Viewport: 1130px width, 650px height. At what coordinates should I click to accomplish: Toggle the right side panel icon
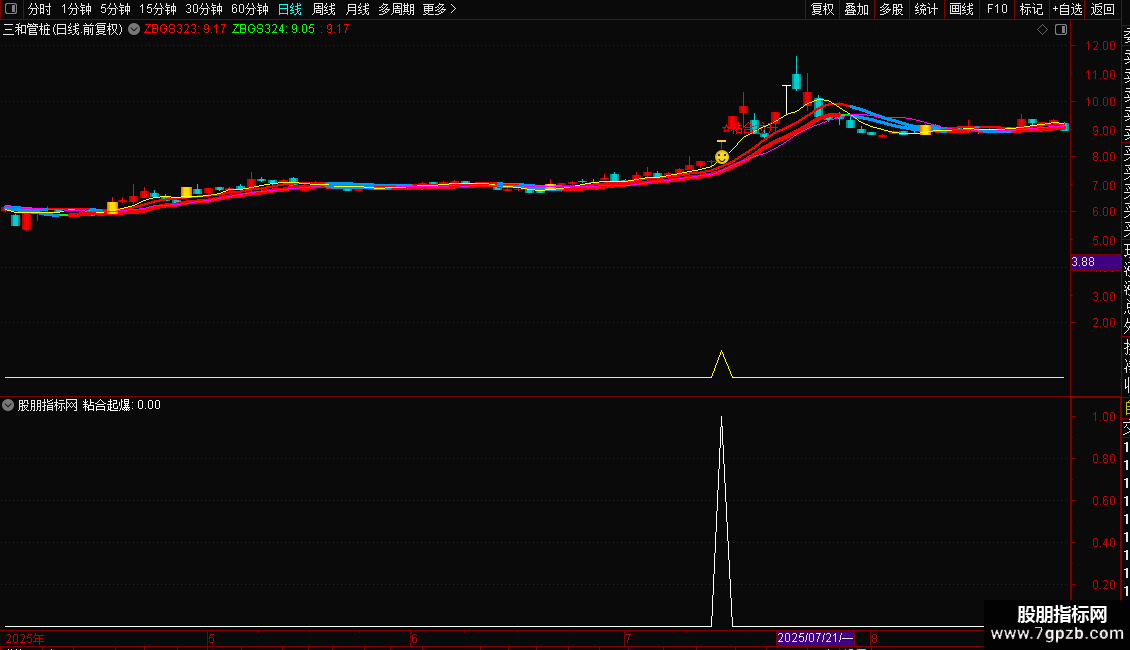point(1061,30)
